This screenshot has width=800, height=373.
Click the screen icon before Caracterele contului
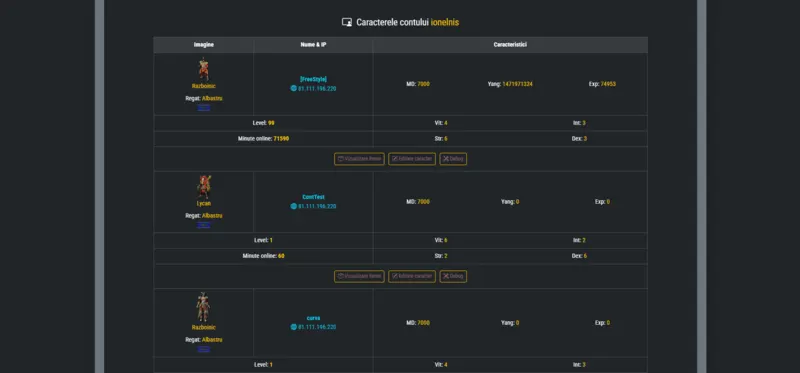pyautogui.click(x=346, y=22)
